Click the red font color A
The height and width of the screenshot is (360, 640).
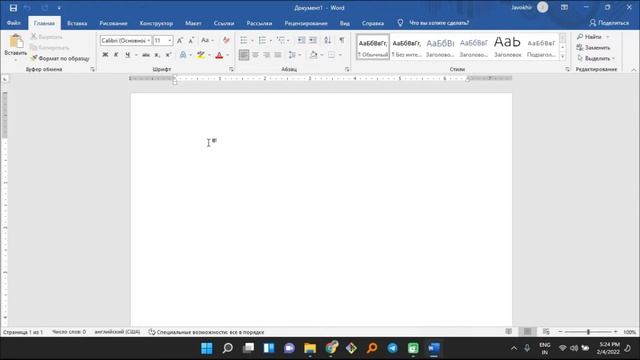pyautogui.click(x=219, y=55)
